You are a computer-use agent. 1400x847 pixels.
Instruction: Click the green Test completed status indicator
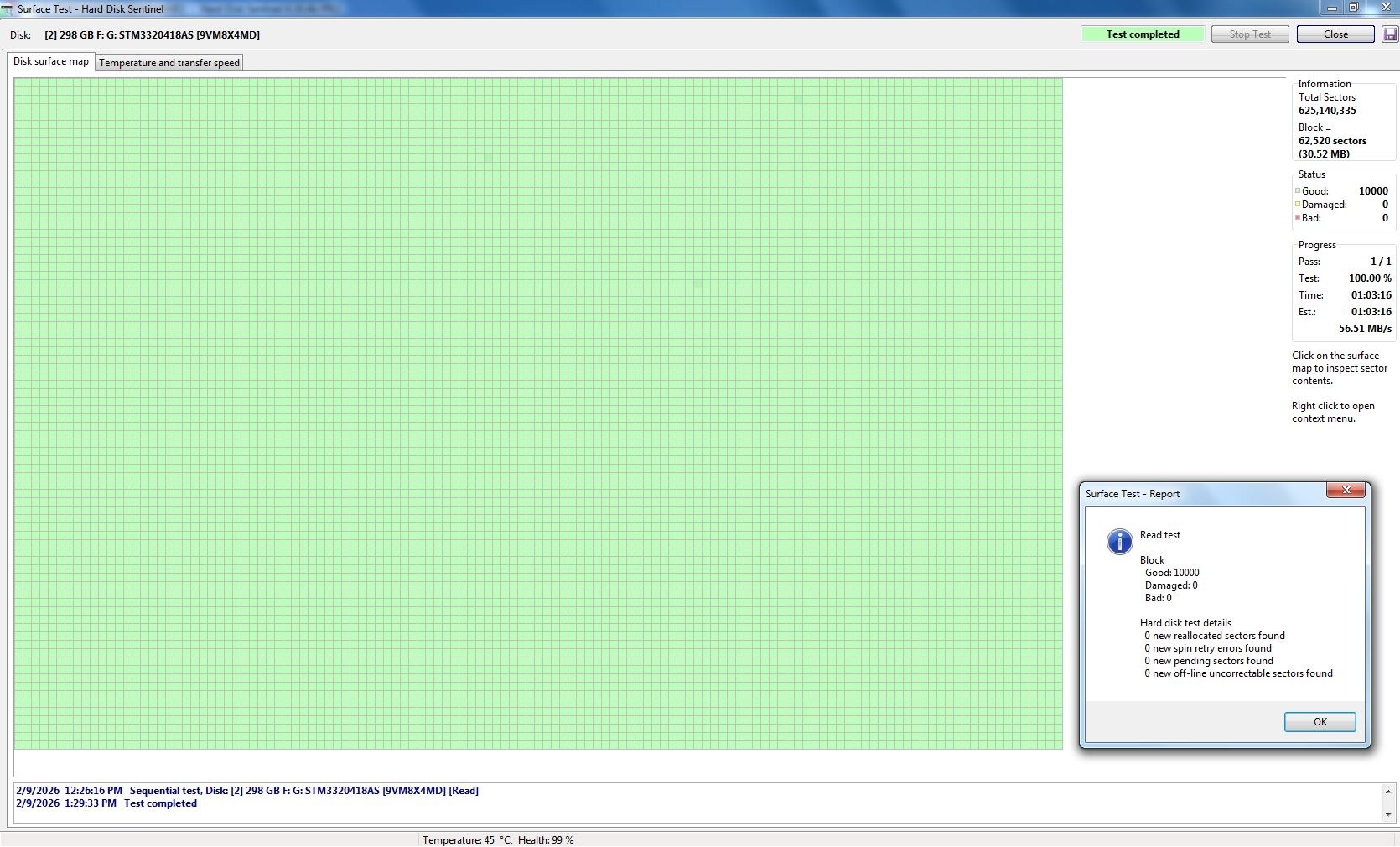[x=1143, y=34]
